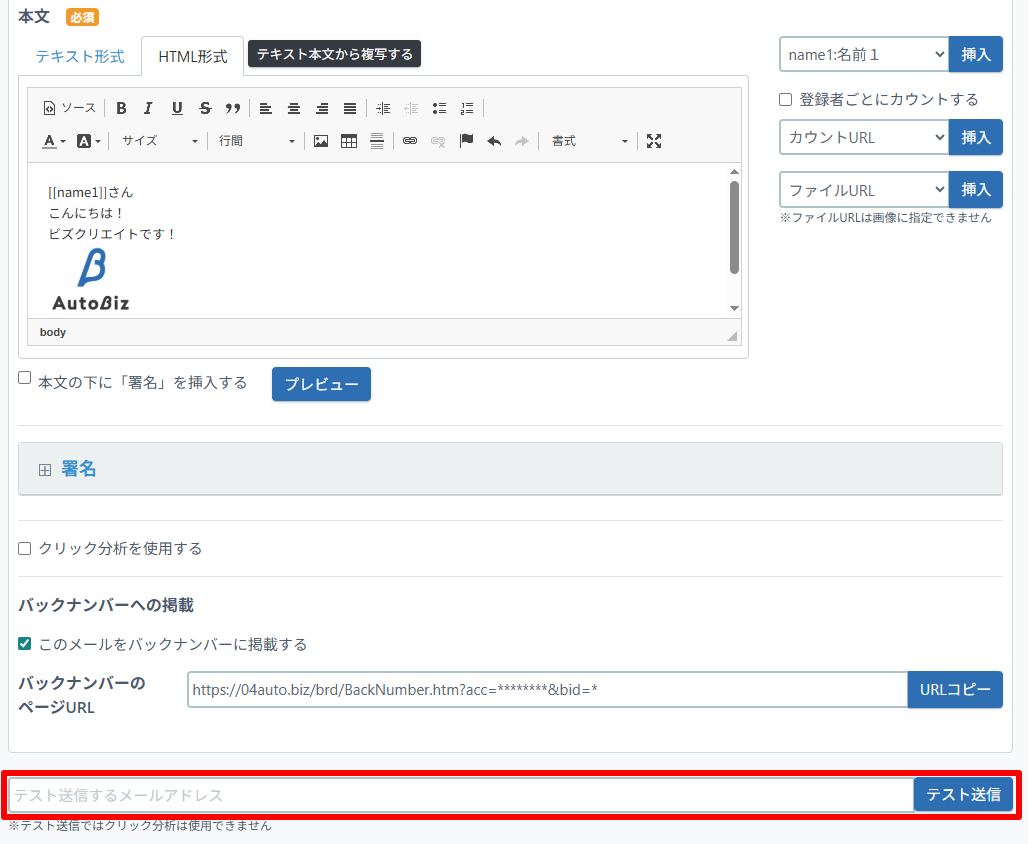Click the テスト送信 button
This screenshot has height=844, width=1030.
pyautogui.click(x=963, y=795)
